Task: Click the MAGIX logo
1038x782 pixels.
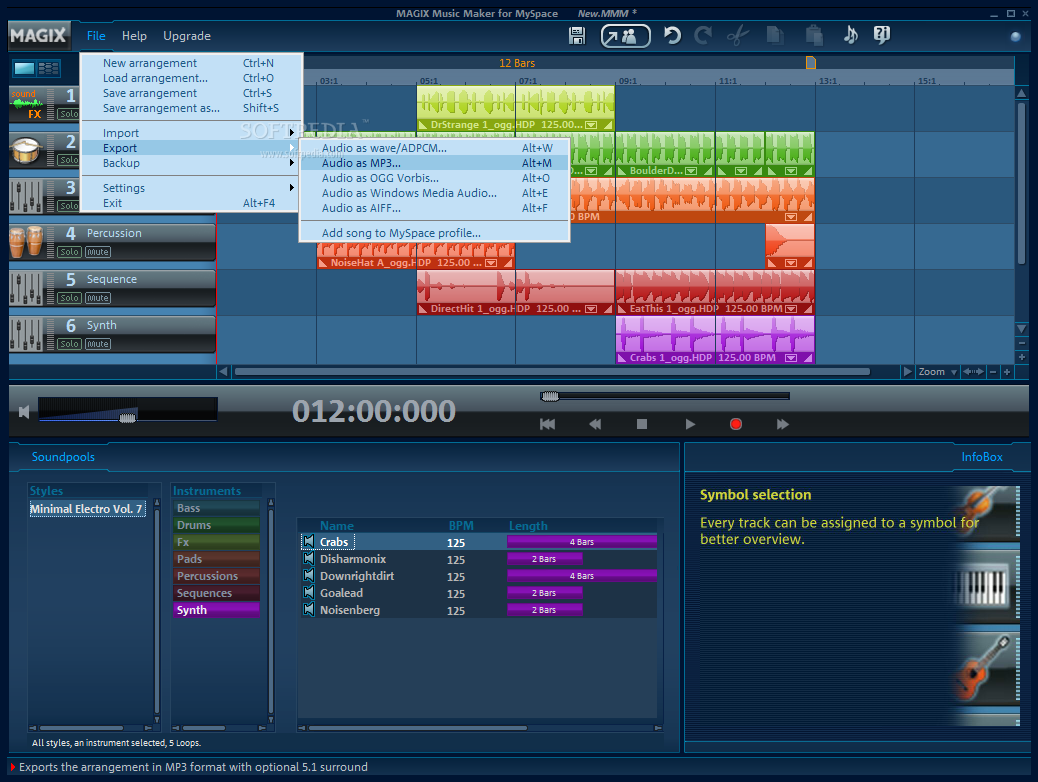Action: 38,36
